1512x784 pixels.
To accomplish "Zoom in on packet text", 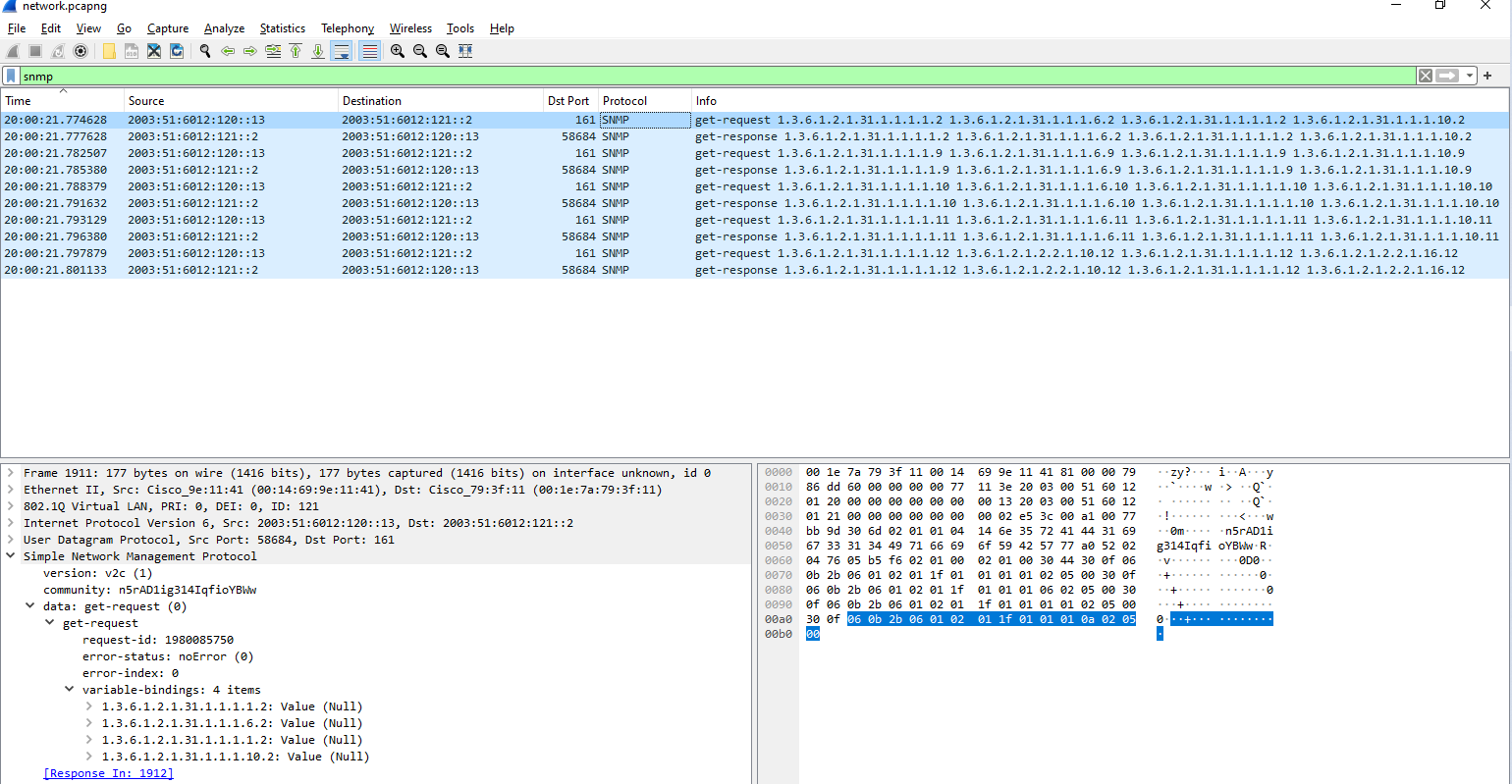I will point(398,51).
